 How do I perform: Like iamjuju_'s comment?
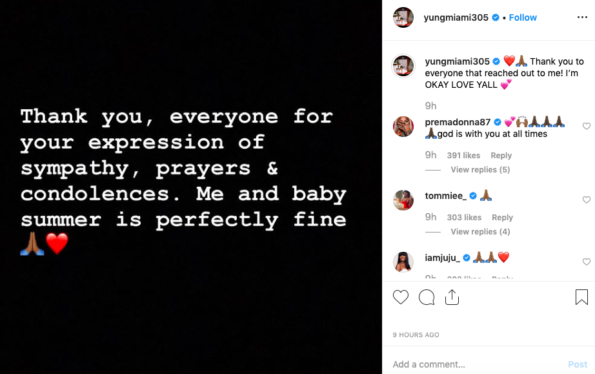click(586, 261)
